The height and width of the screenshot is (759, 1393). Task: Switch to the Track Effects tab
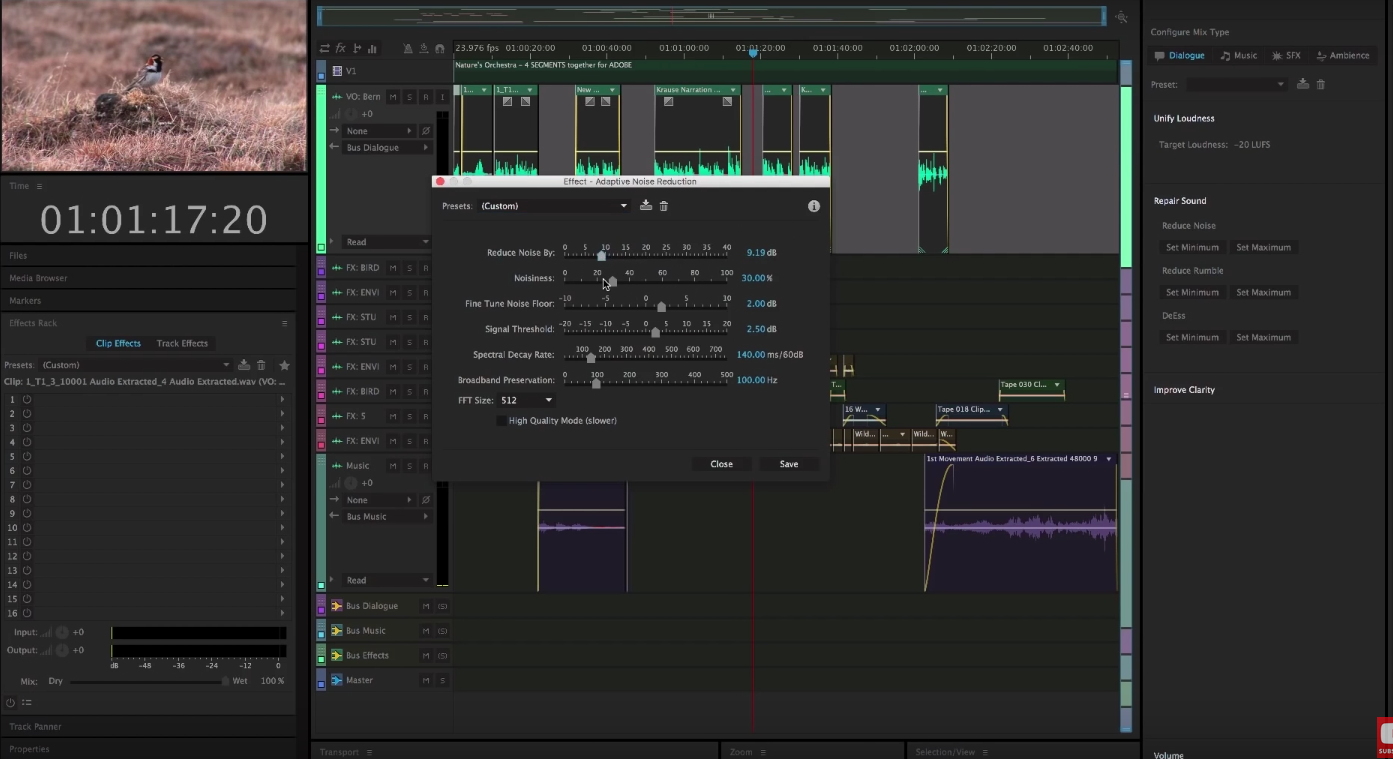click(182, 343)
